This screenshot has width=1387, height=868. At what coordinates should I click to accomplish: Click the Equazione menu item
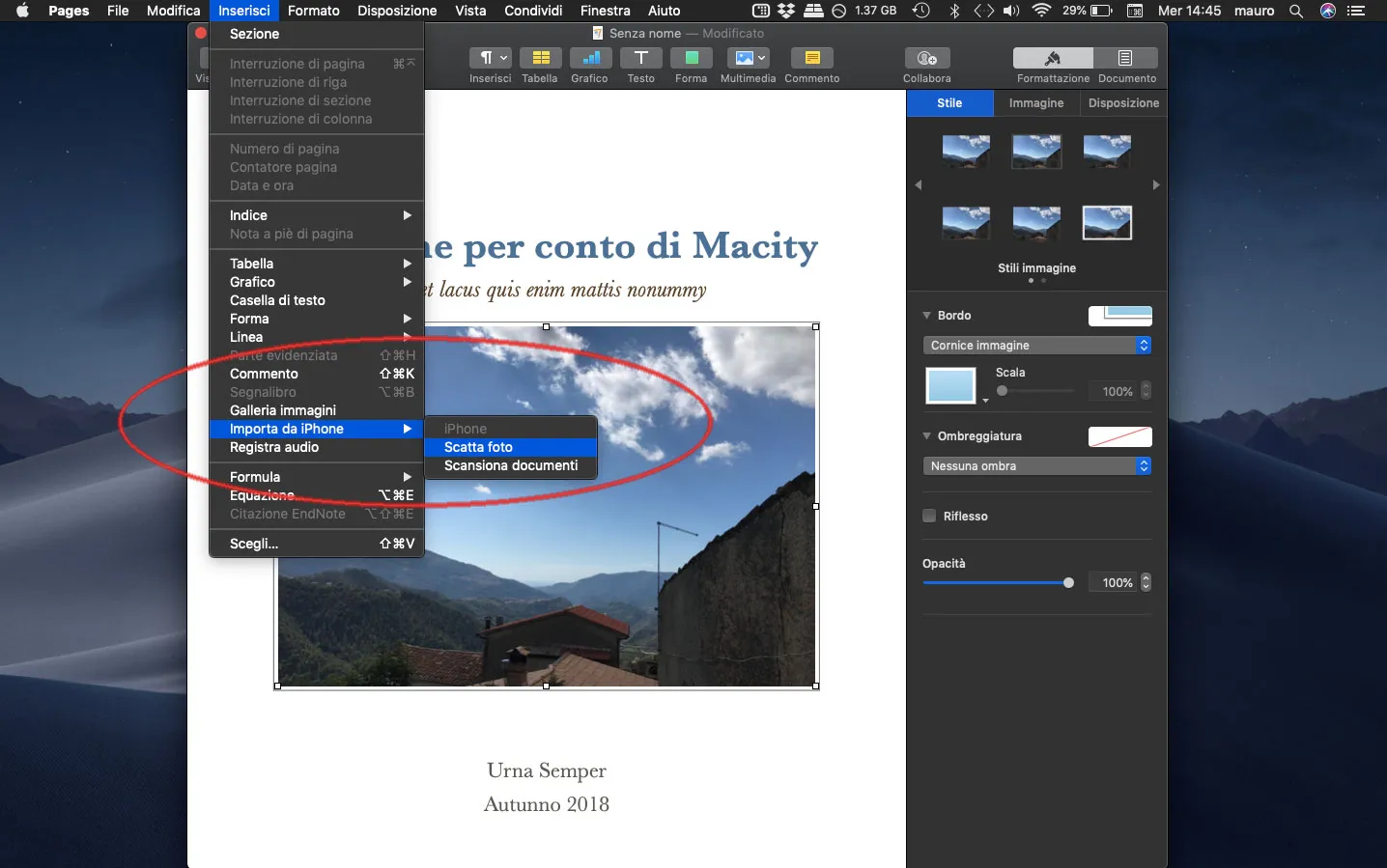[317, 495]
